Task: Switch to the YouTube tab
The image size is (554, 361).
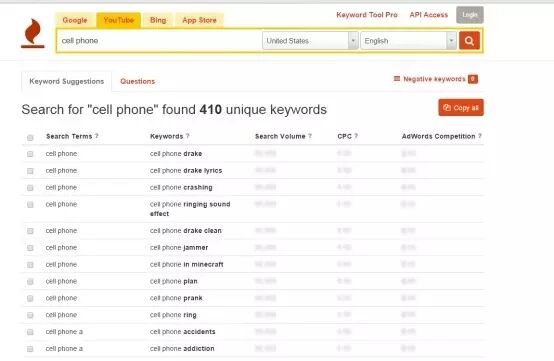Action: (x=119, y=20)
